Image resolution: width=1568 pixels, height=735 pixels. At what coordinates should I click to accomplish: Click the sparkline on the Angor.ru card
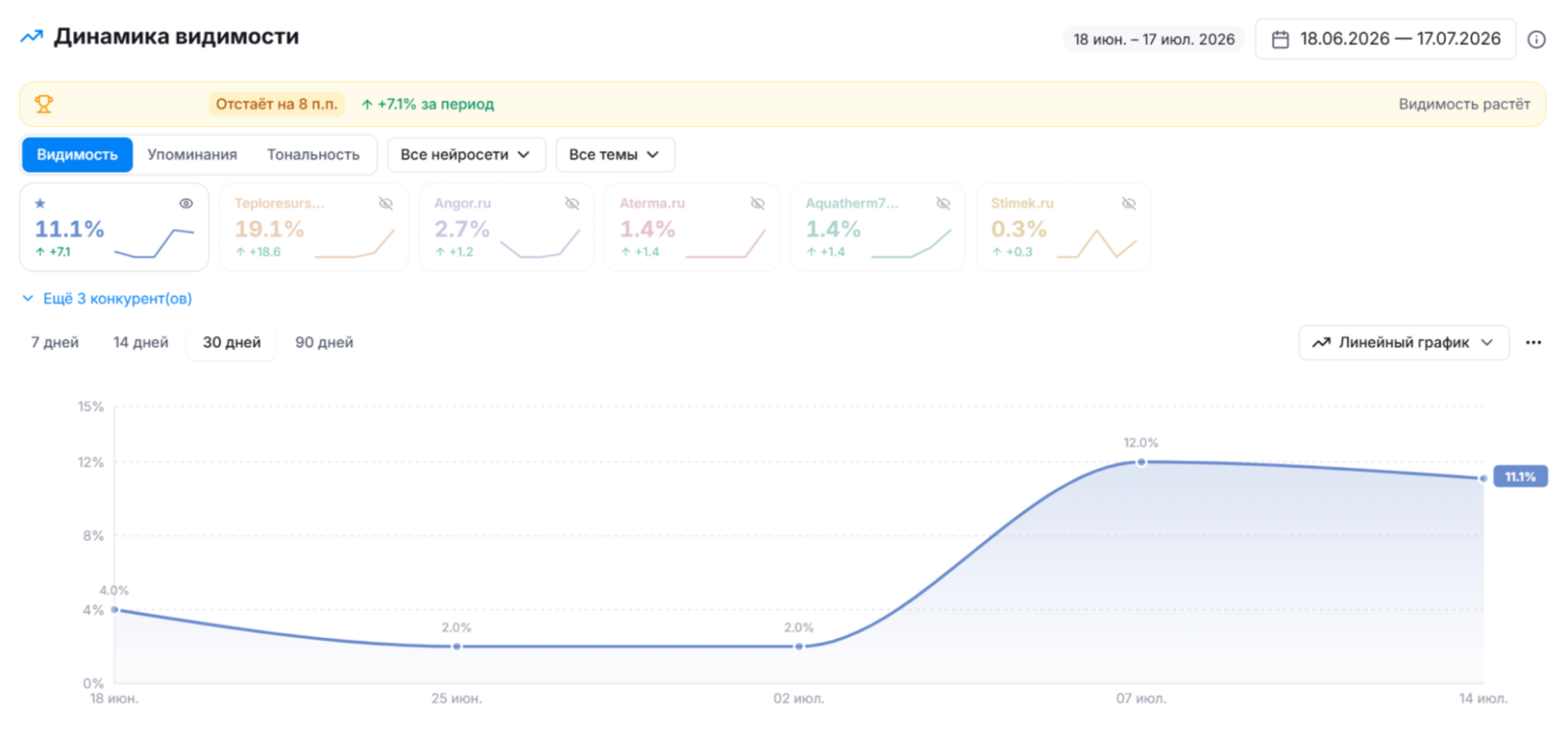click(x=540, y=243)
